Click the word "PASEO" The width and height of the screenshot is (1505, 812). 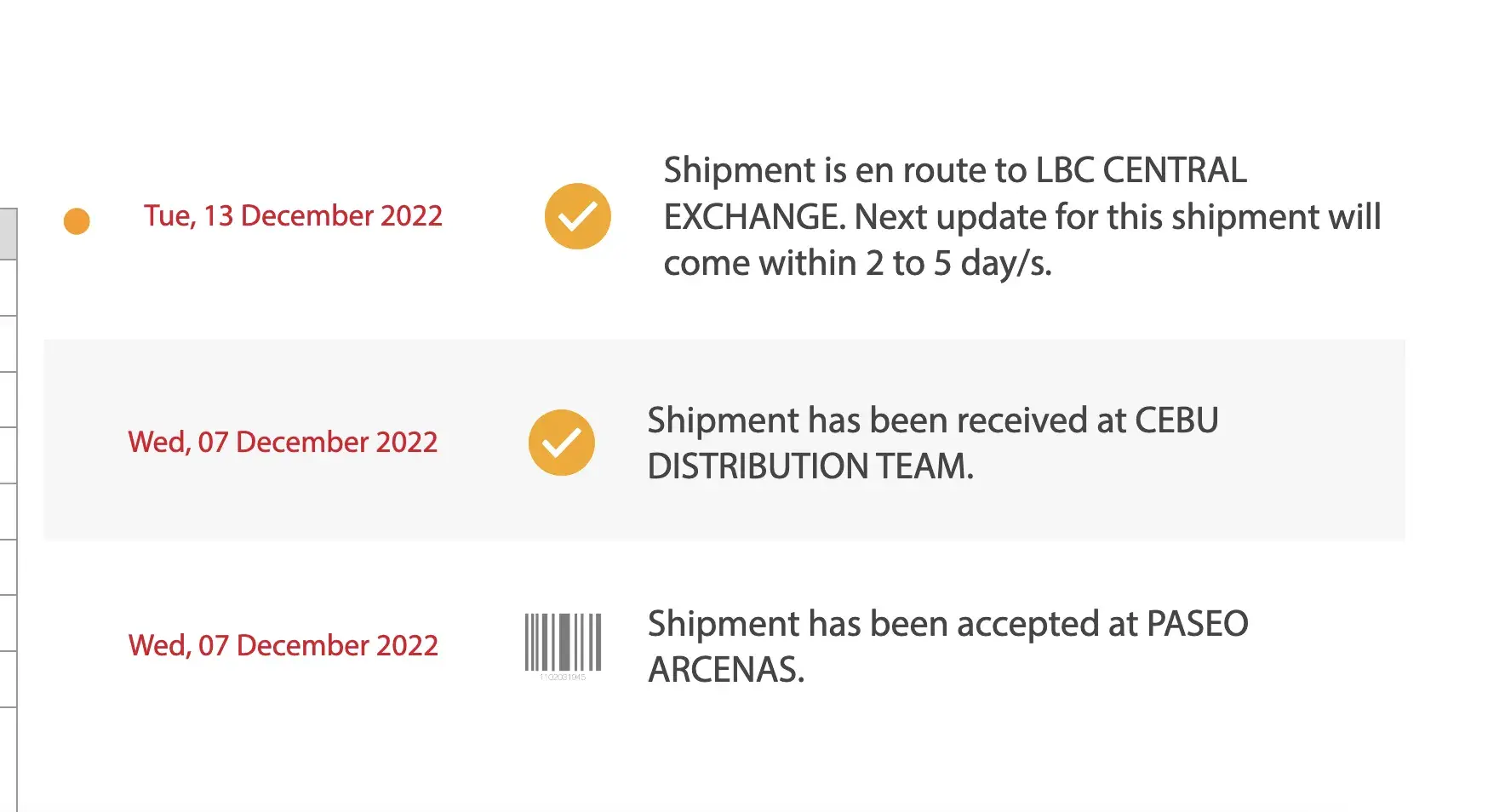pos(1197,625)
